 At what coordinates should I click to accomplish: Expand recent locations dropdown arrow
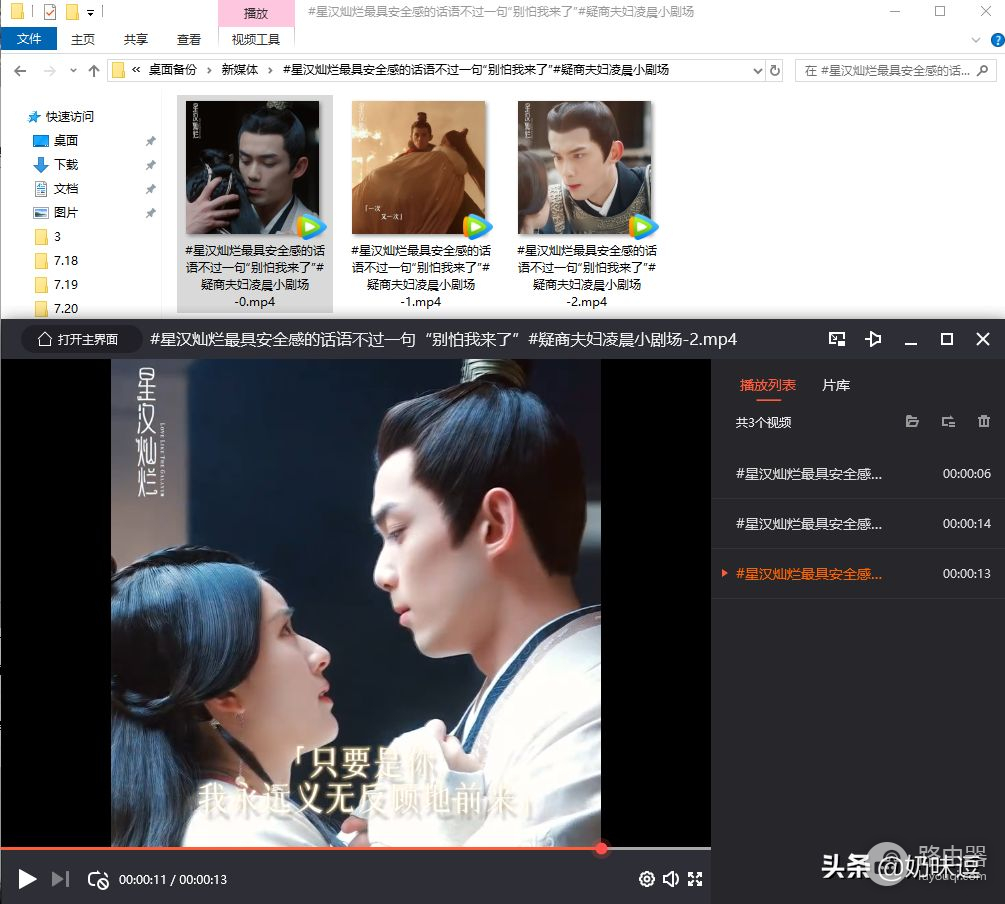(73, 71)
